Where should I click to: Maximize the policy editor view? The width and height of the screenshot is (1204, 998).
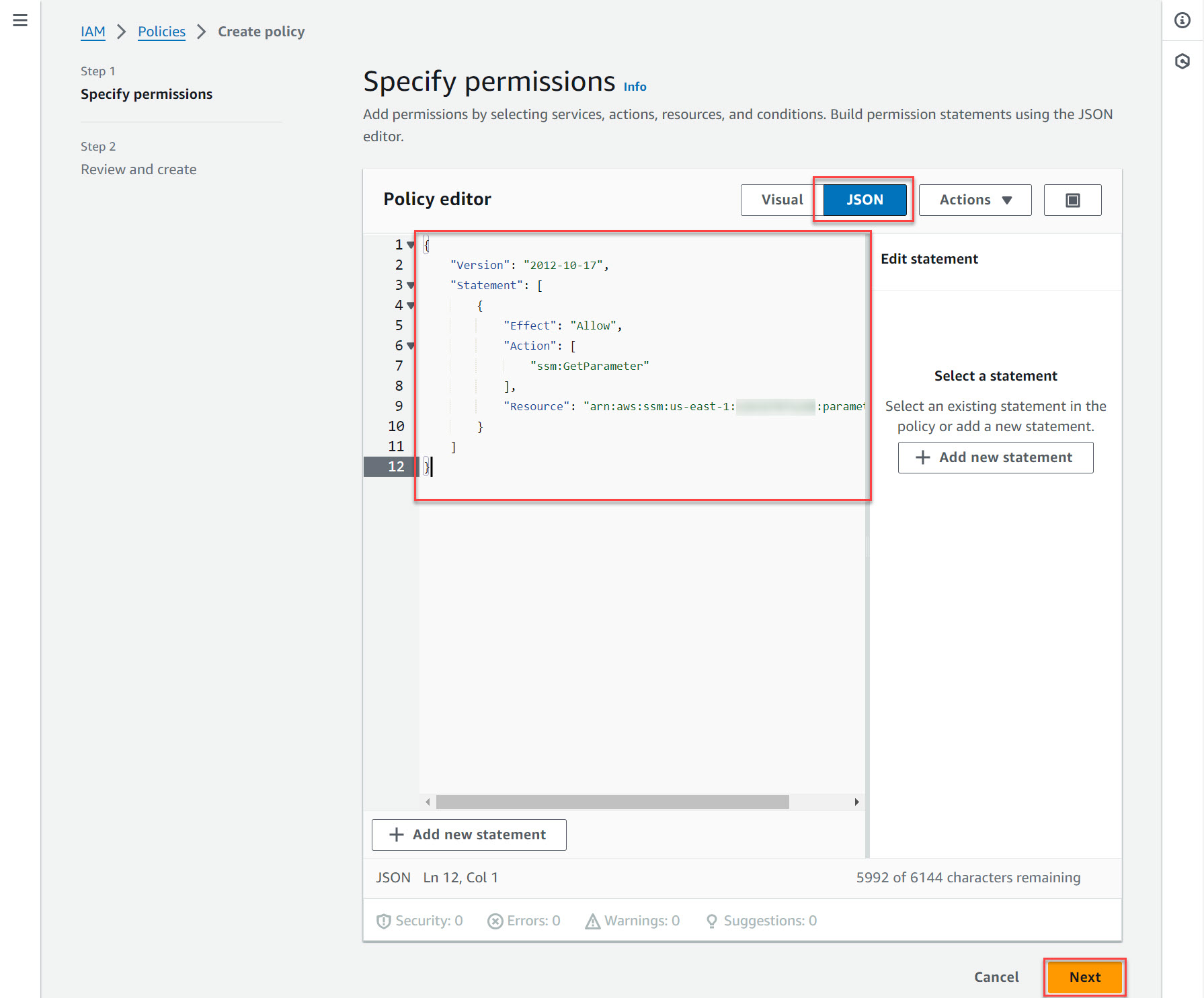click(1072, 200)
